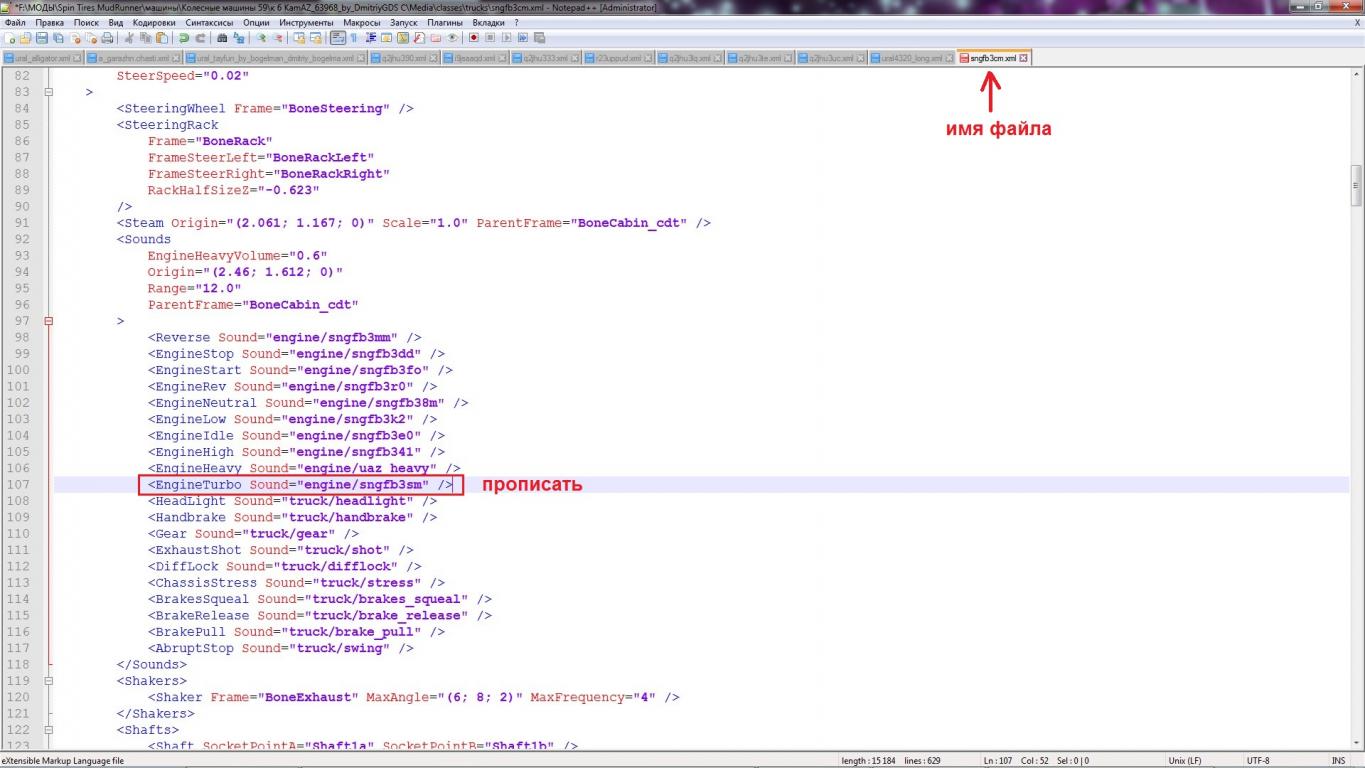Toggle INS insert mode in status bar

pyautogui.click(x=1338, y=761)
